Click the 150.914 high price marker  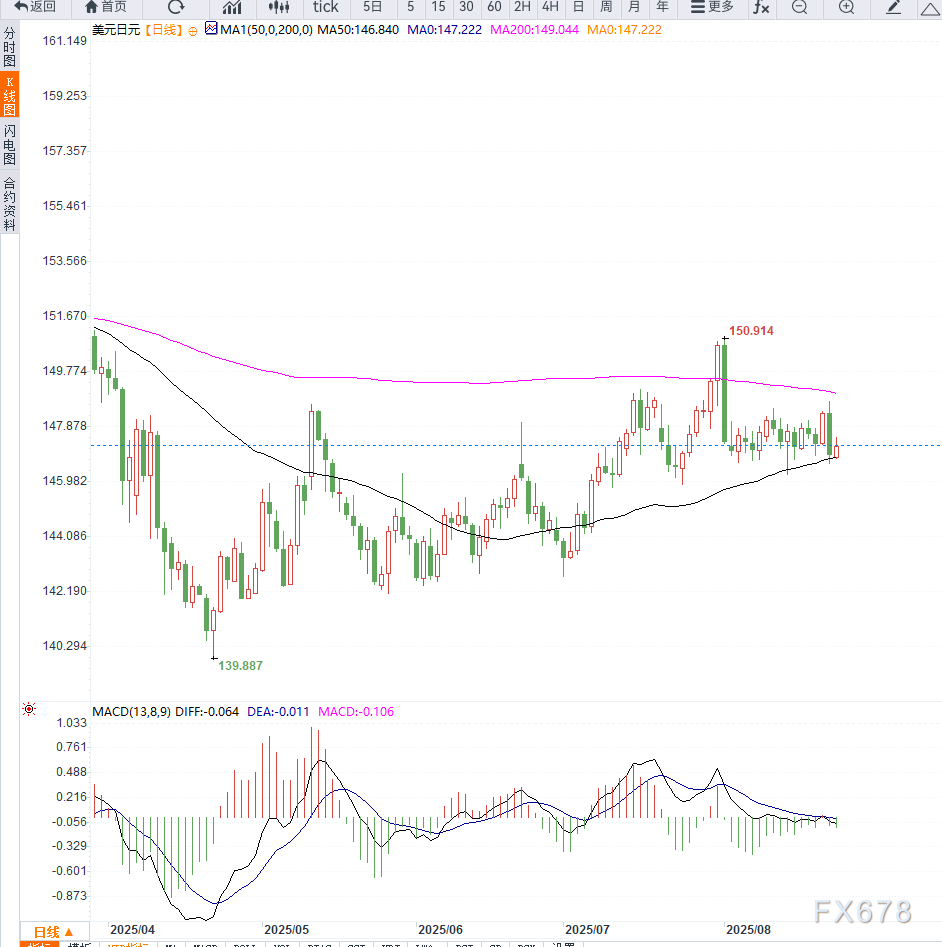pyautogui.click(x=751, y=330)
